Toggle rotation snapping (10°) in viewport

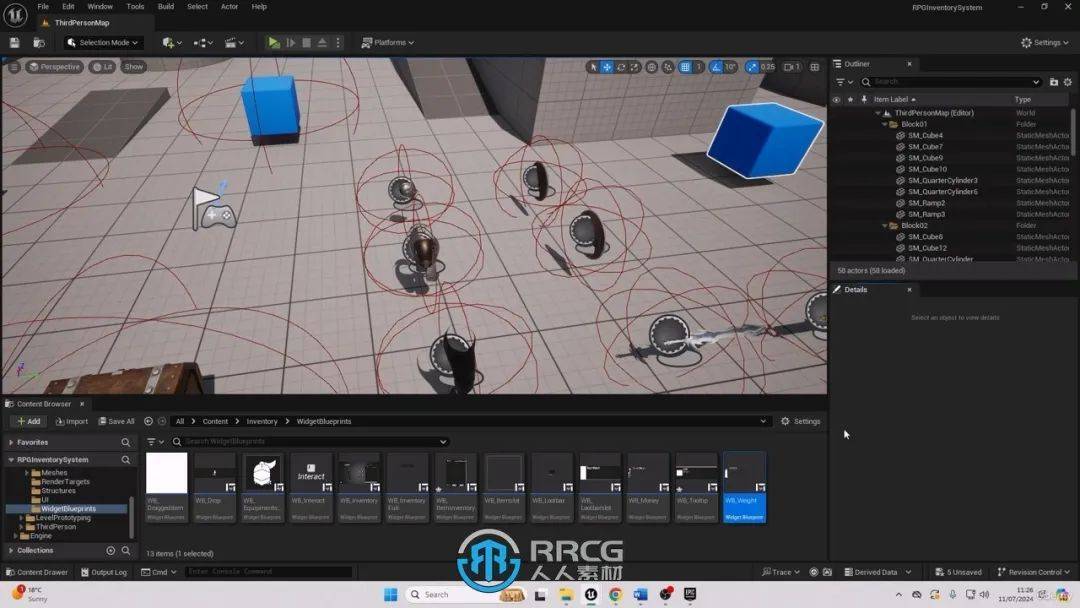(x=716, y=67)
